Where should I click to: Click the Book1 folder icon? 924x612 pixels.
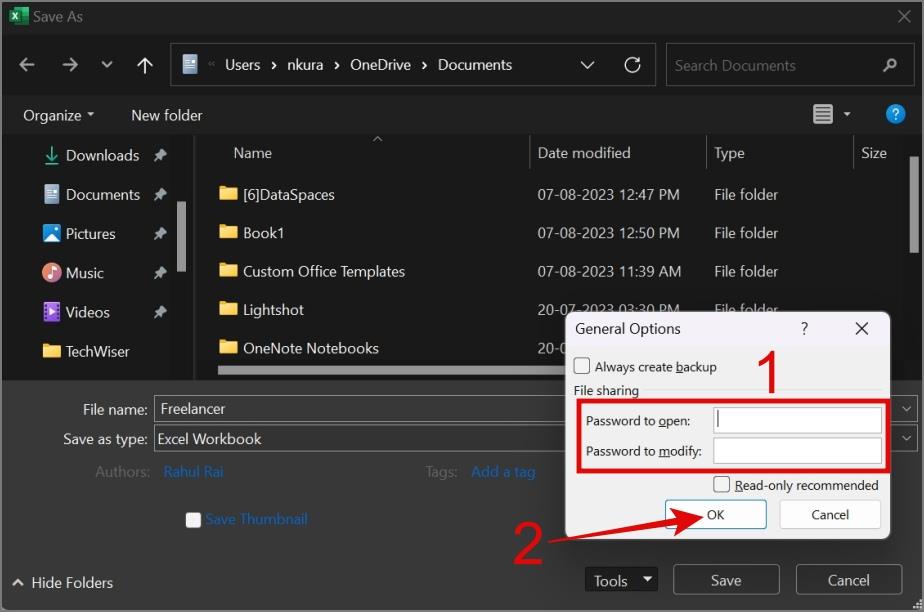click(x=228, y=231)
